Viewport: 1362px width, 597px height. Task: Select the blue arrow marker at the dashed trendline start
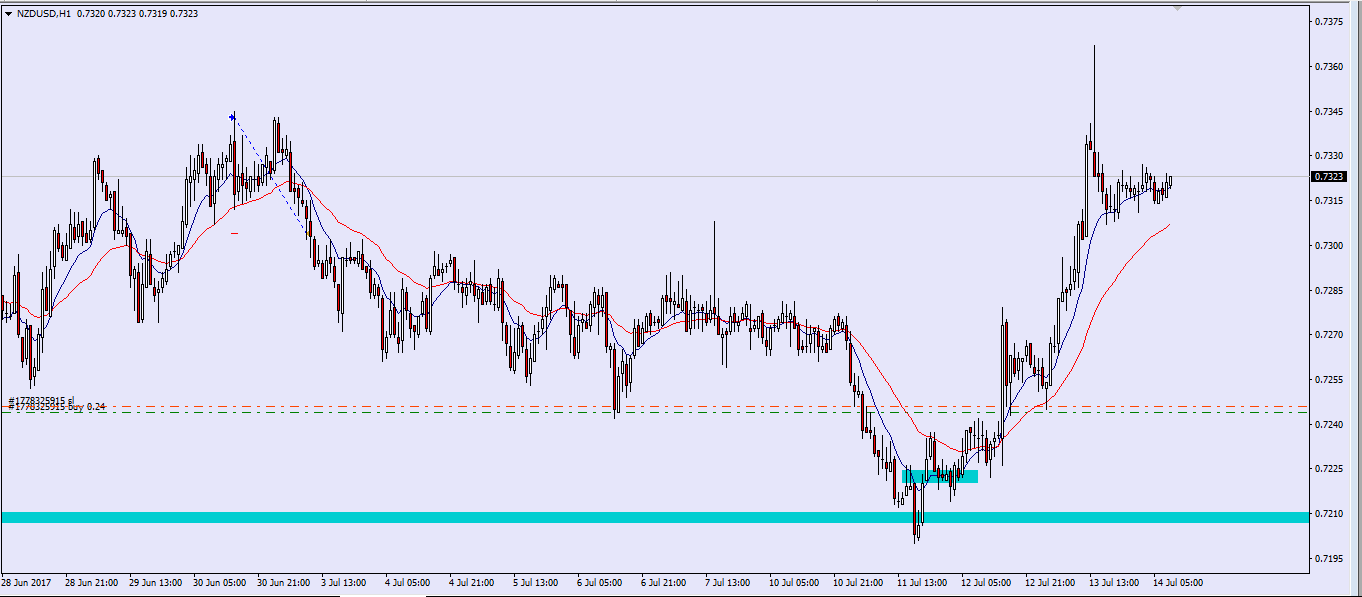point(233,117)
